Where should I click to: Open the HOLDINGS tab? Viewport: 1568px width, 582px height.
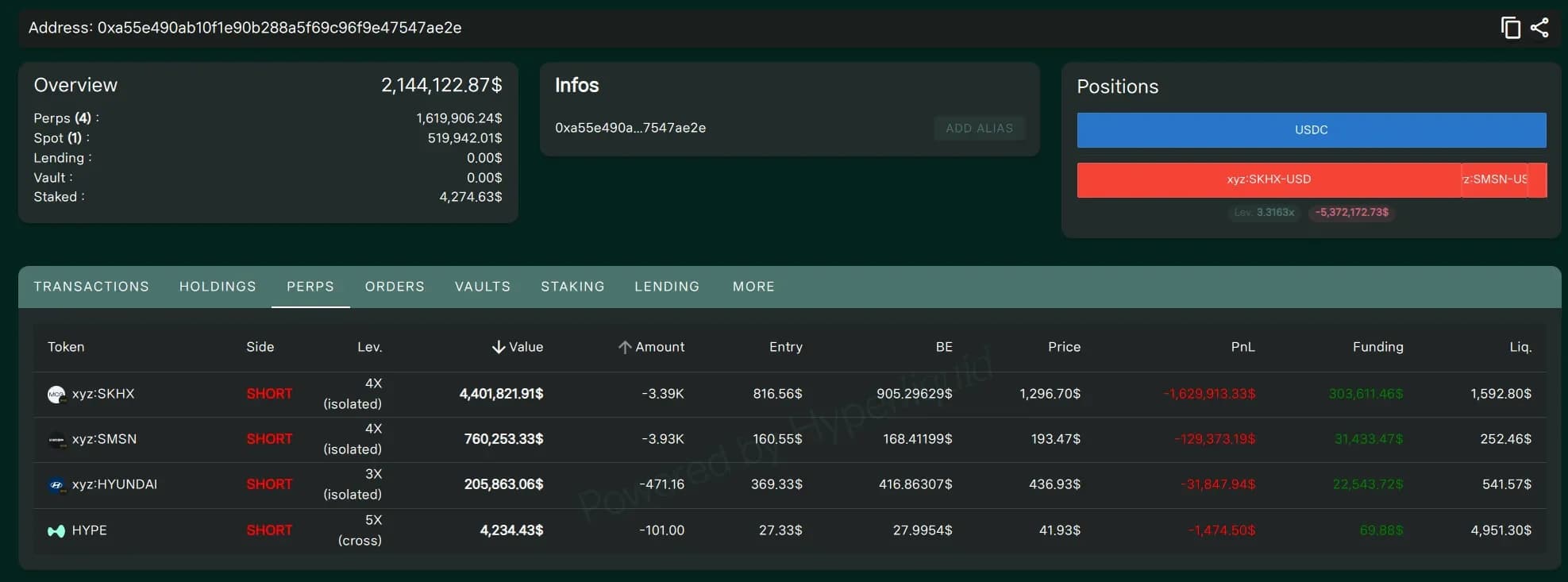click(218, 287)
